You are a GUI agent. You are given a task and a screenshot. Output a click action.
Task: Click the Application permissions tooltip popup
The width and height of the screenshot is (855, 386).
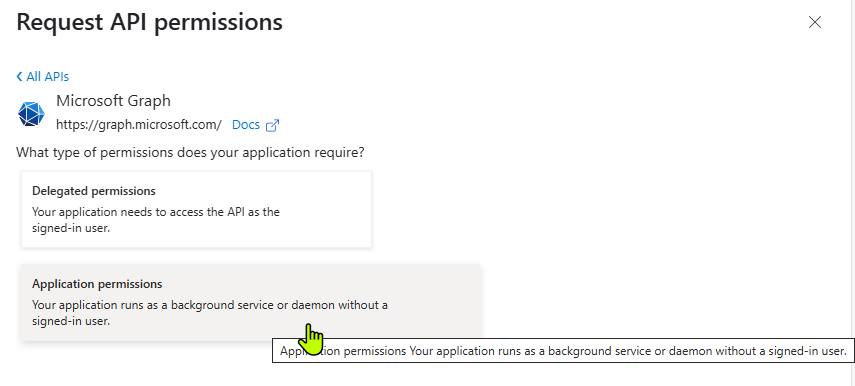563,351
